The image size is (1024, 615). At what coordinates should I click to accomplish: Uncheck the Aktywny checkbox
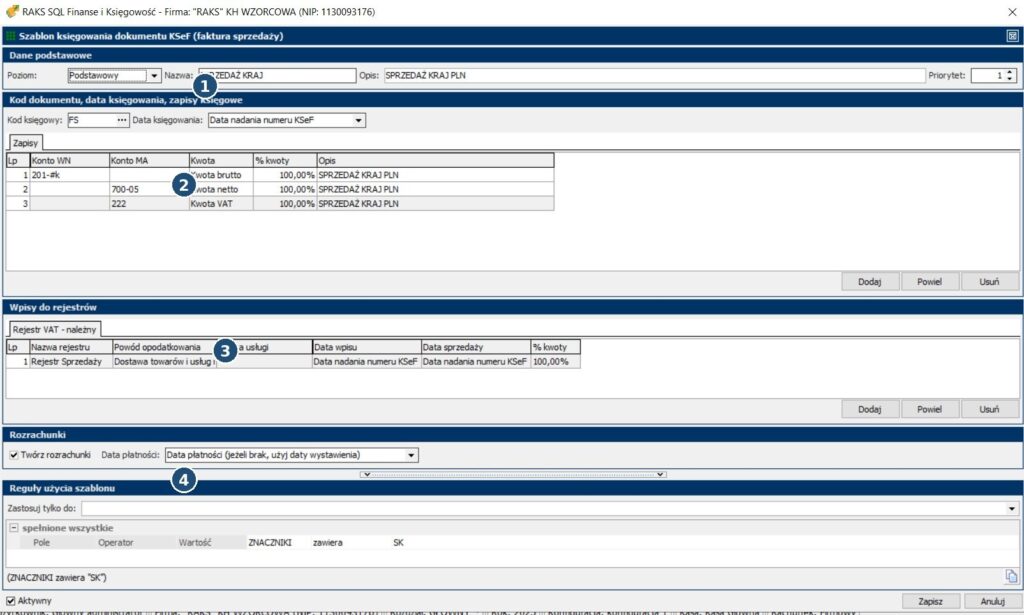point(11,601)
